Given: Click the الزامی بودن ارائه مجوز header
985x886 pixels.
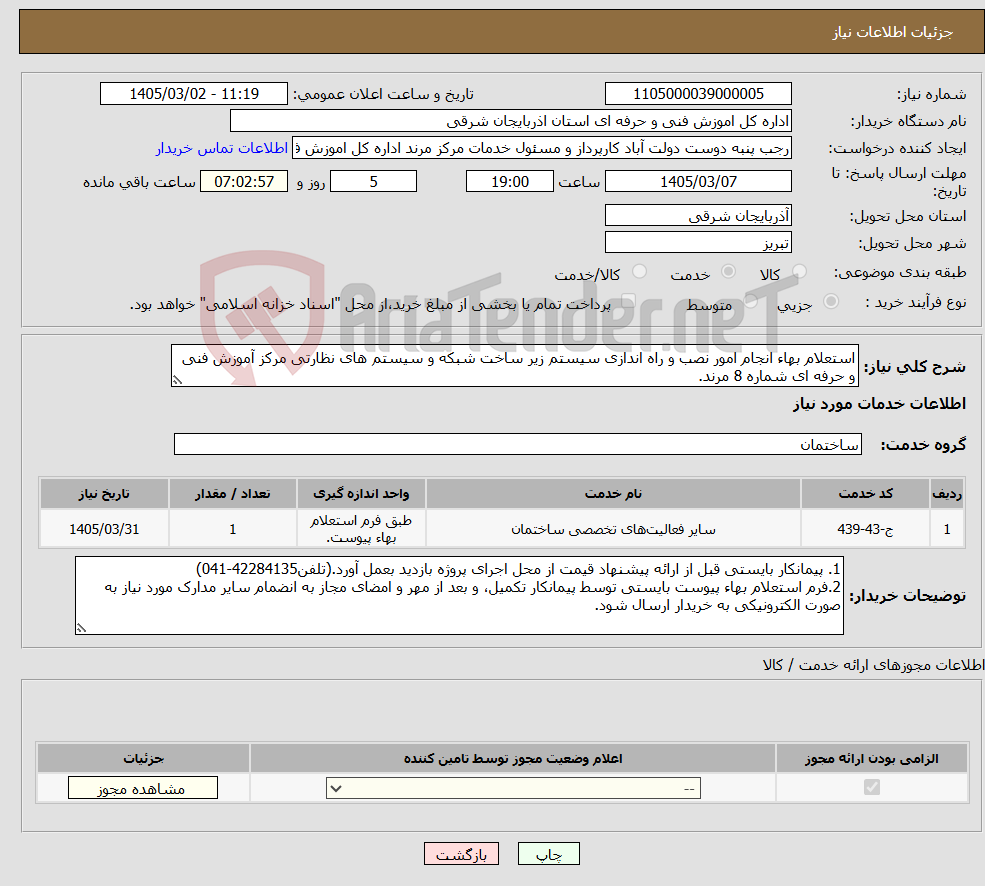Looking at the screenshot, I should point(871,758).
